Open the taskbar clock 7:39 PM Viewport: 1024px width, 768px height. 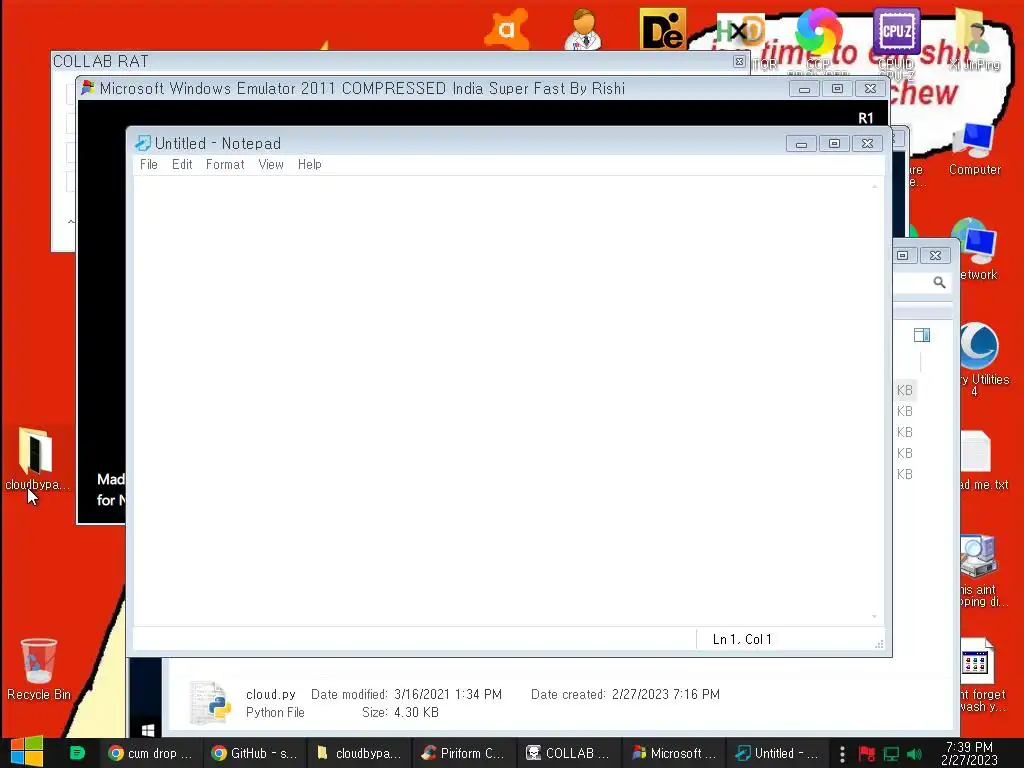(x=969, y=753)
